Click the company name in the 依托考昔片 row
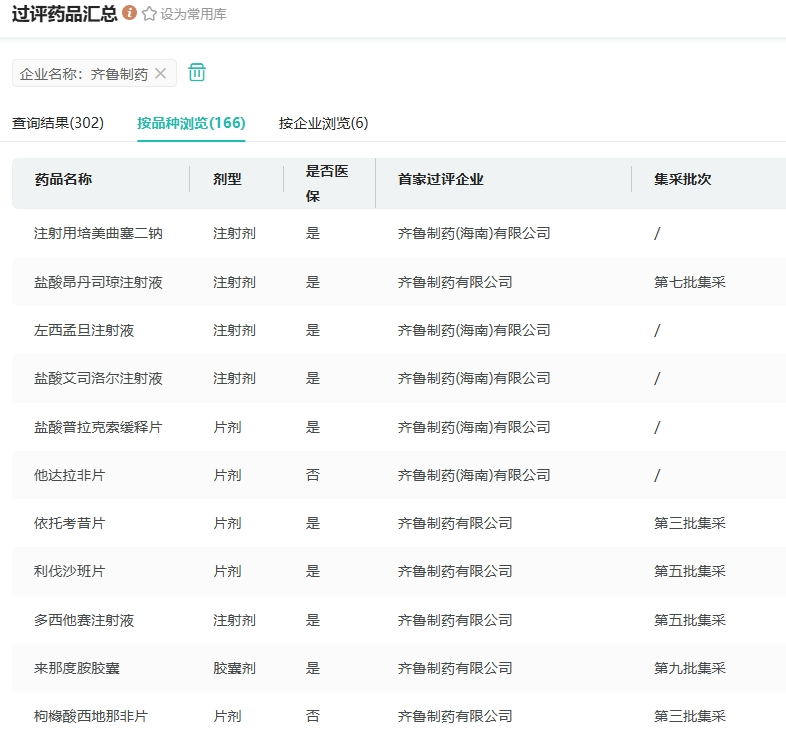Viewport: 786px width, 741px height. (455, 523)
